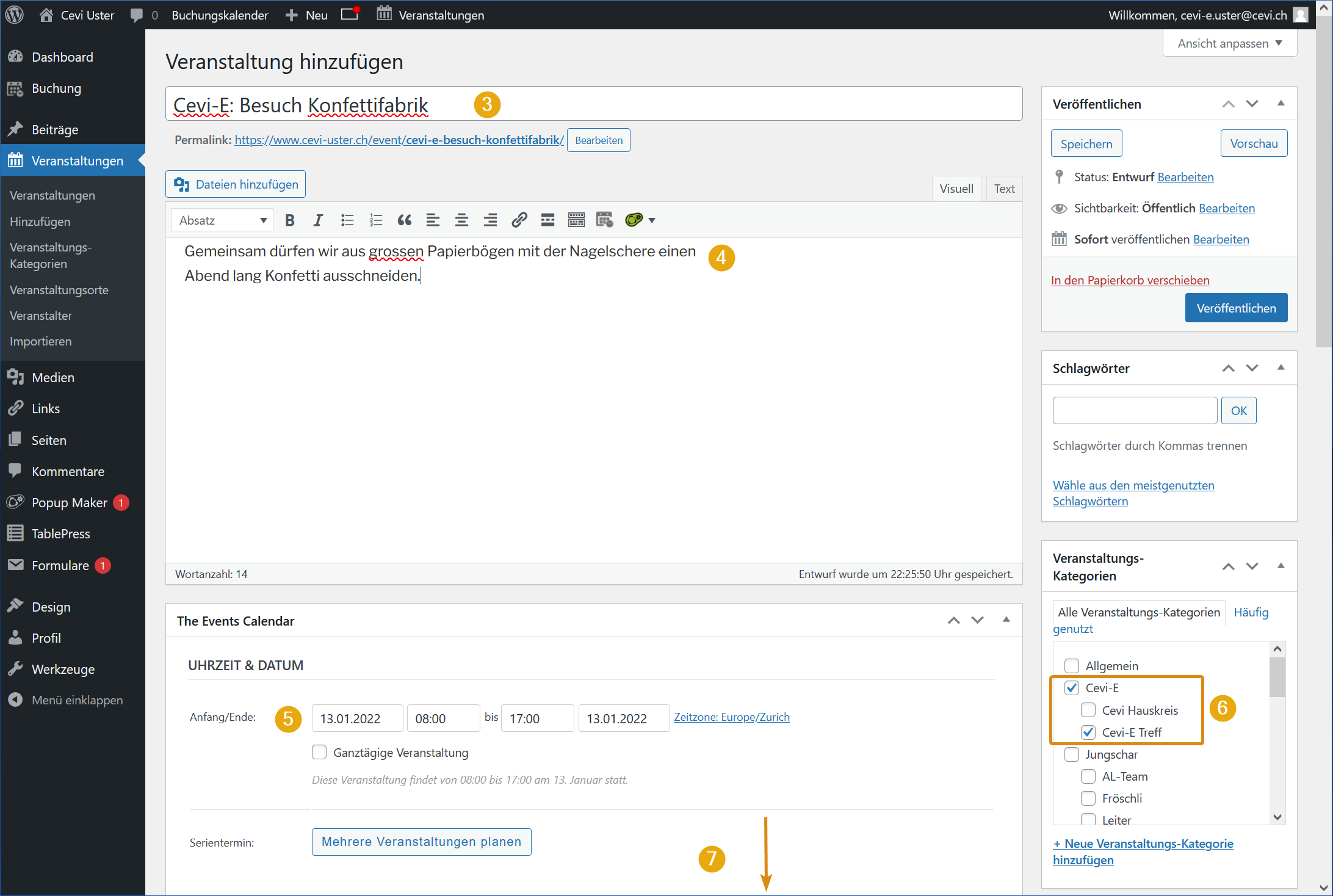
Task: Enable Ganztägige Veranstaltung checkbox
Action: pos(319,752)
